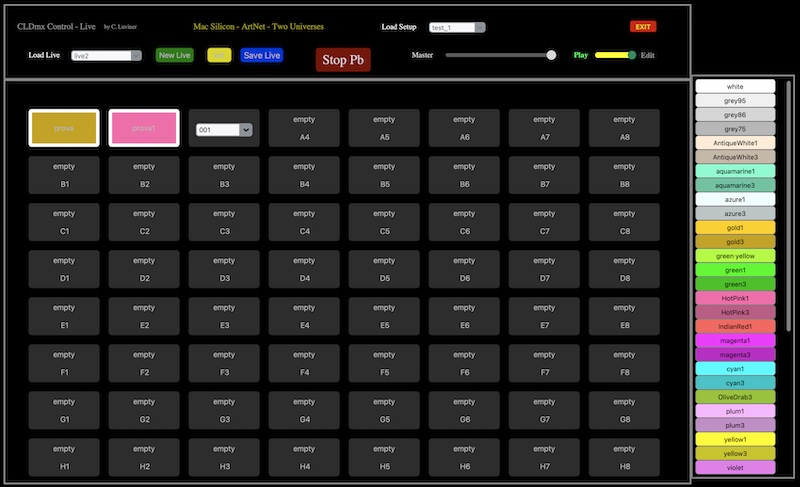Screen dimensions: 800x487
Task: Select the green3 color swatch
Action: (x=735, y=284)
